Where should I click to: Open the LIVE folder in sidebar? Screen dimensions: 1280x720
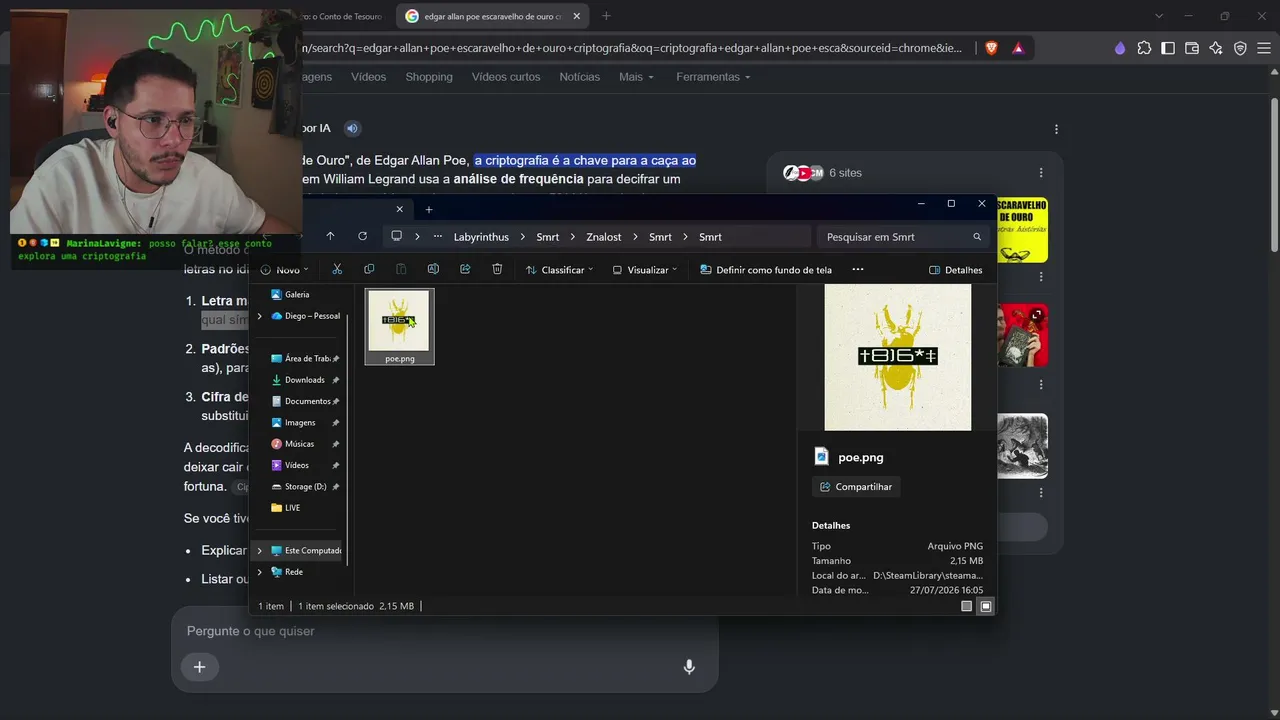[292, 508]
